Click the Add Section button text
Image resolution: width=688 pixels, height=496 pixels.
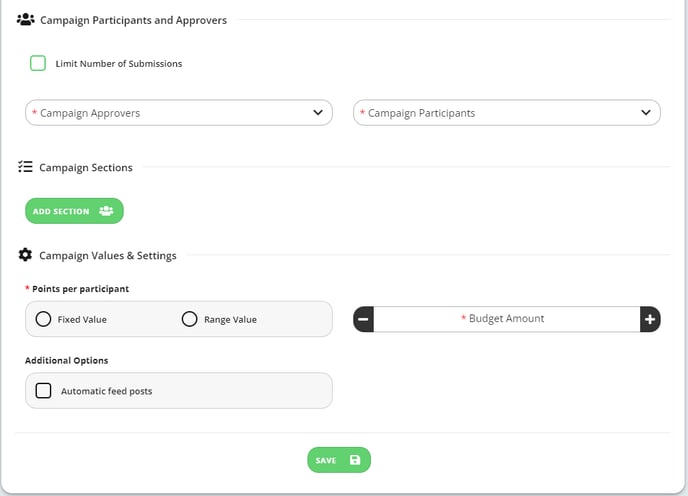click(61, 212)
